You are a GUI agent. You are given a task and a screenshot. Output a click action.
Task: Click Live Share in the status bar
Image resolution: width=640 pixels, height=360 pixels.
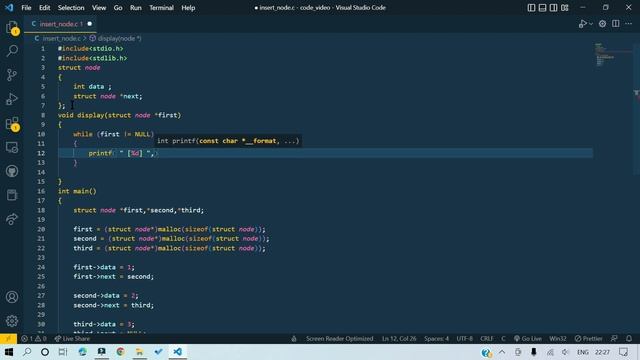coord(72,339)
